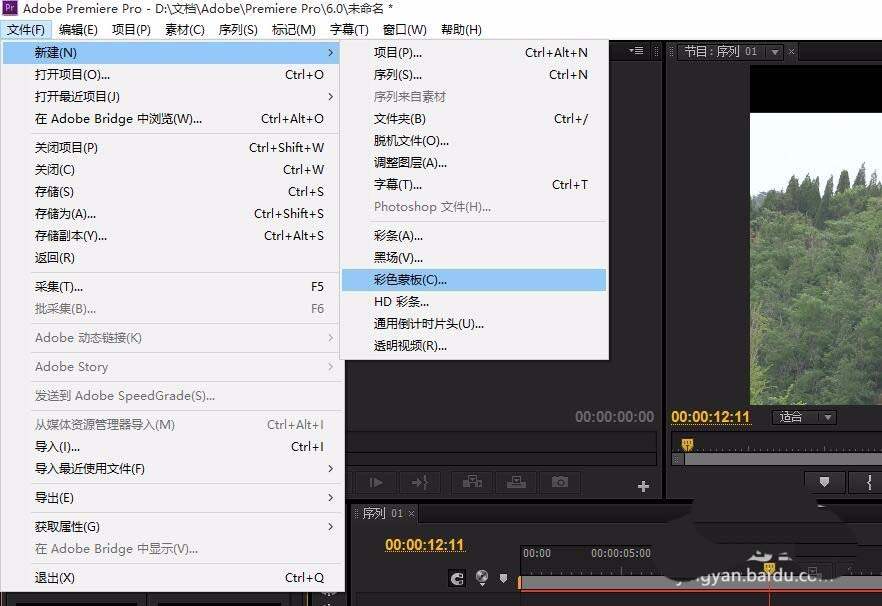The width and height of the screenshot is (882, 606).
Task: Open the button editor plus icon
Action: pyautogui.click(x=644, y=486)
